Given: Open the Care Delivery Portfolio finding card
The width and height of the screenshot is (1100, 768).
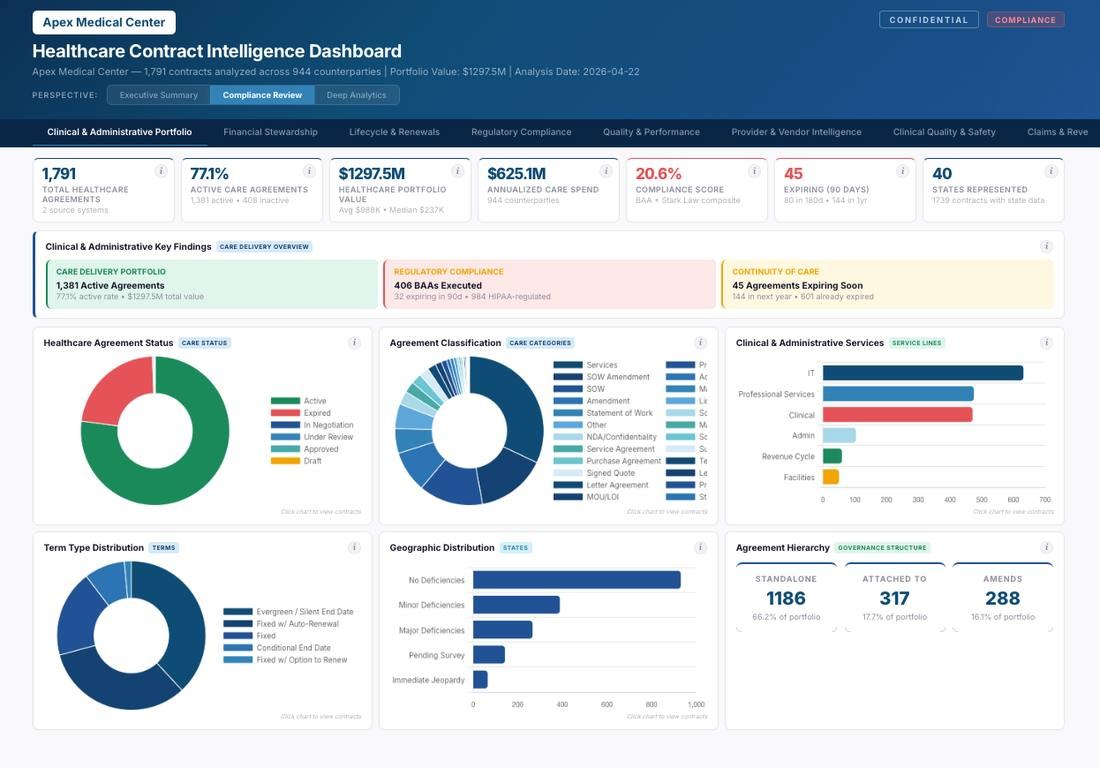Looking at the screenshot, I should click(212, 284).
